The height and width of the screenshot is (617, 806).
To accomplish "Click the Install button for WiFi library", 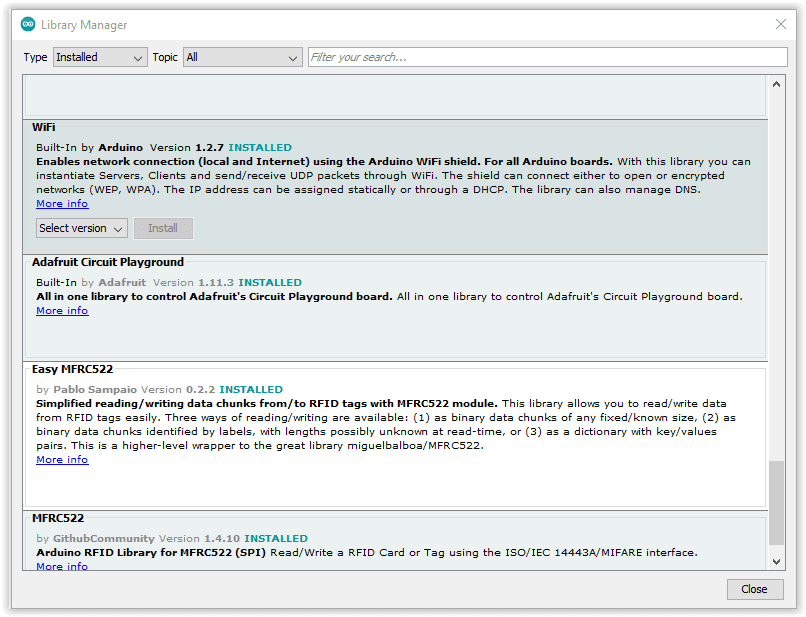I will point(163,228).
